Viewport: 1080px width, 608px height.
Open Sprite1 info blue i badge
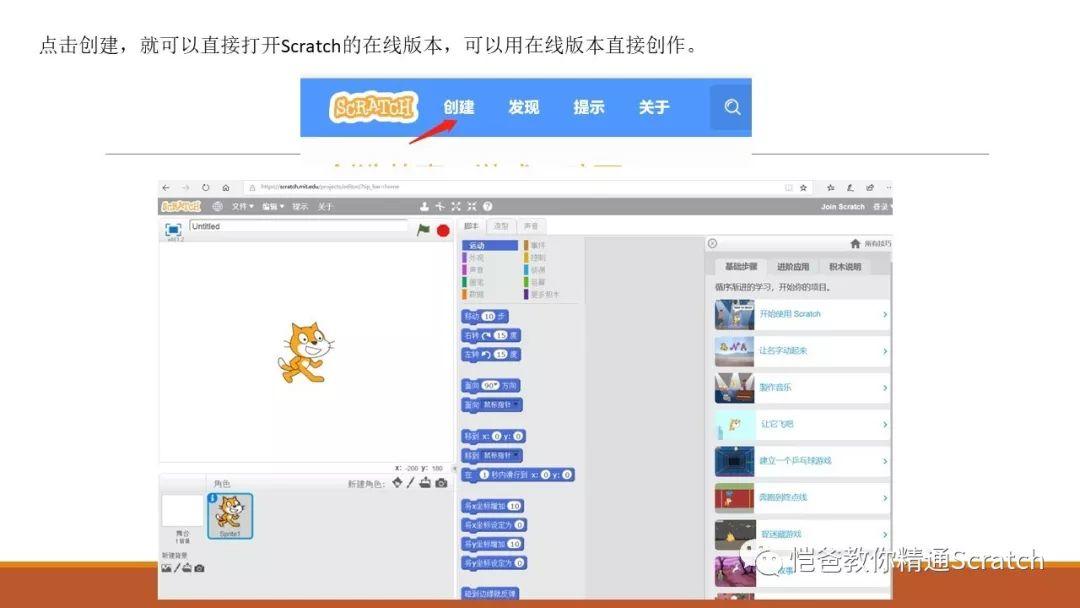212,498
